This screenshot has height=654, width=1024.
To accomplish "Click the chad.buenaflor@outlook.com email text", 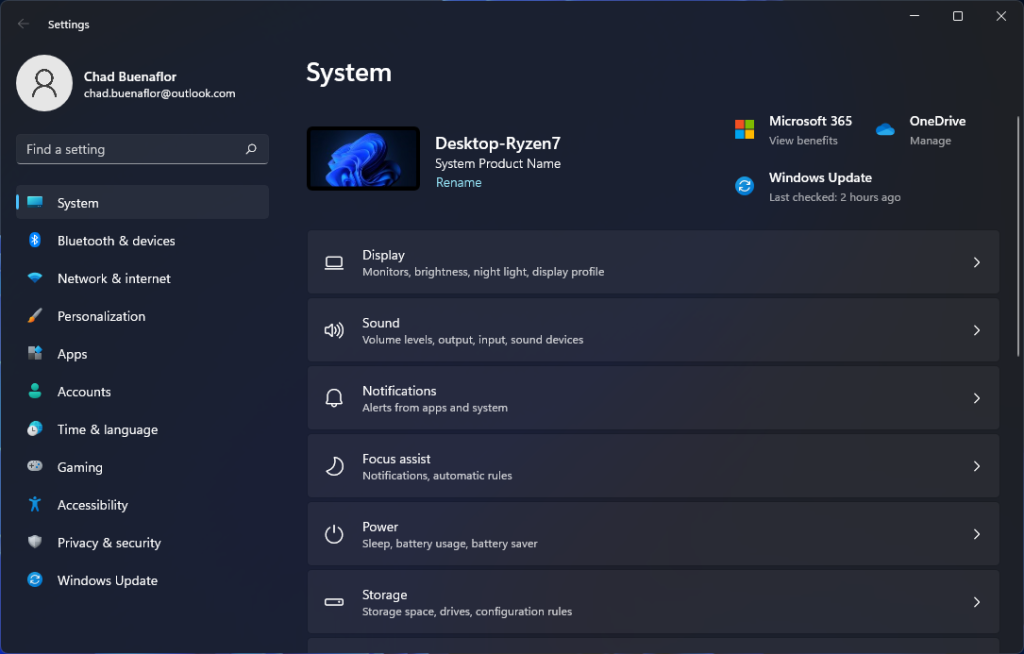I will (x=159, y=93).
